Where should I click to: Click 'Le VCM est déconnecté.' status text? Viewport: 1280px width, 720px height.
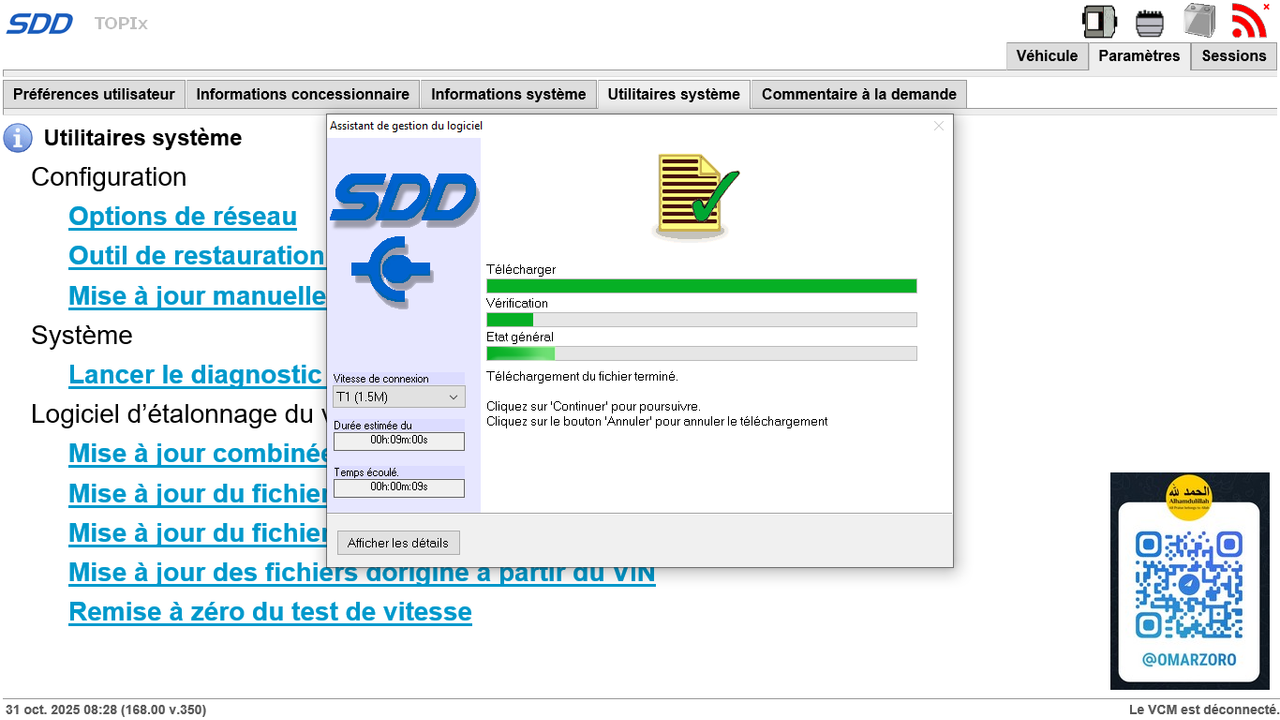[1203, 710]
